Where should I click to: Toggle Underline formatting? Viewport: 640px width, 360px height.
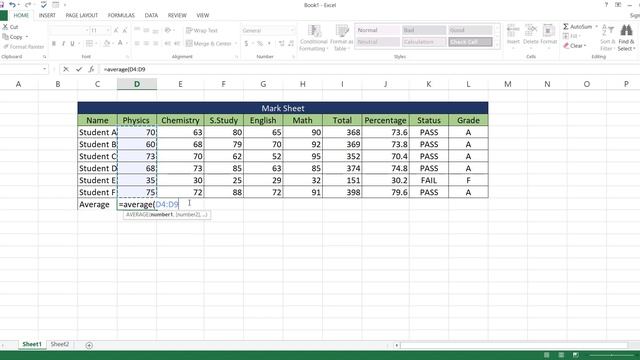pos(73,44)
